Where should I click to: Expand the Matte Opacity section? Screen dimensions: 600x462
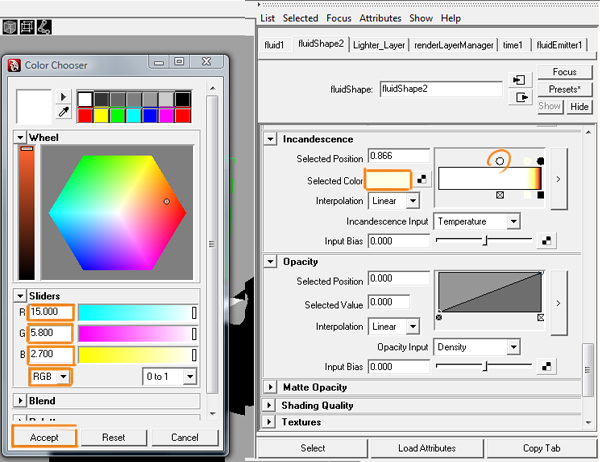(270, 387)
